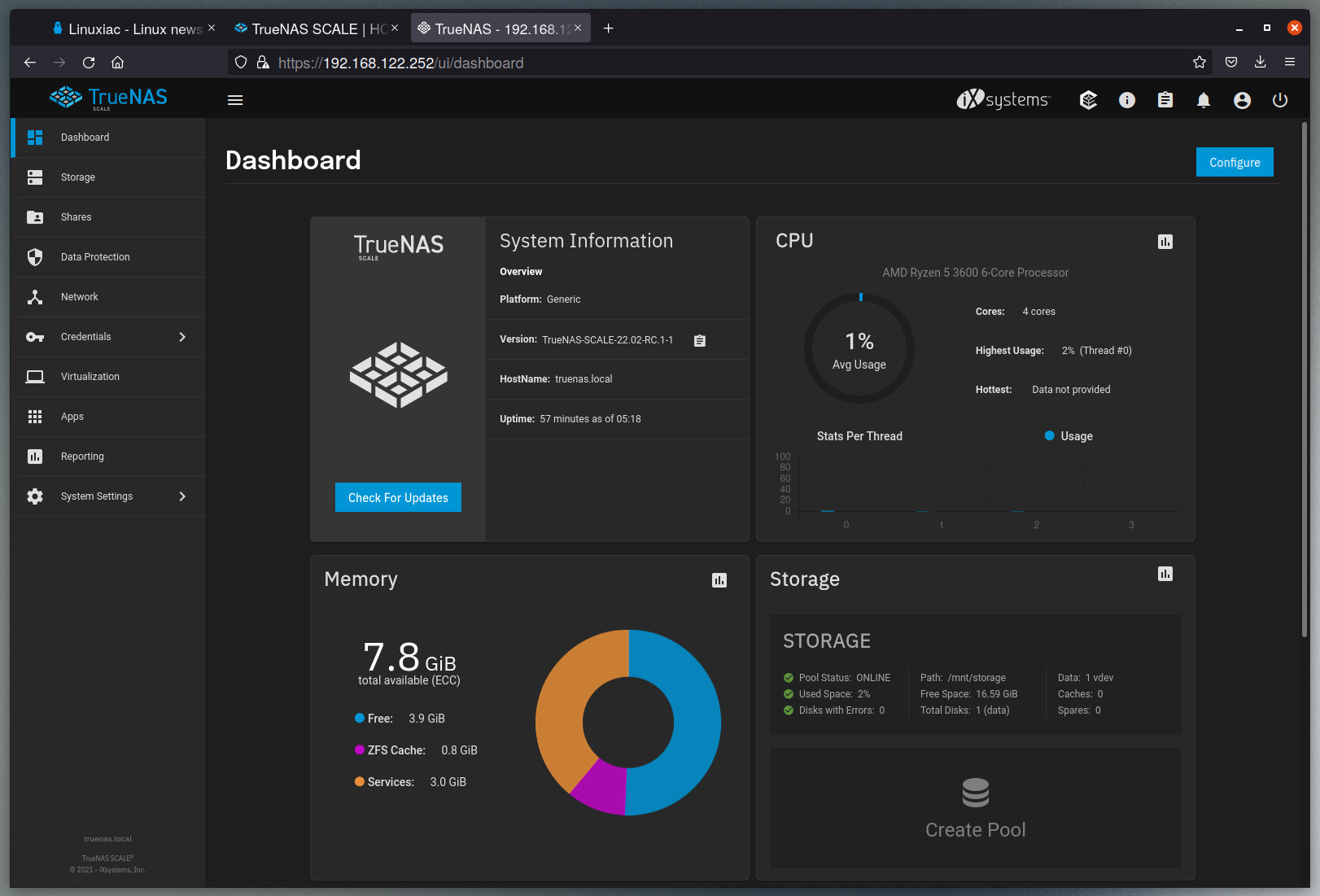Open the Memory reports chart icon
This screenshot has height=896, width=1320.
[719, 580]
